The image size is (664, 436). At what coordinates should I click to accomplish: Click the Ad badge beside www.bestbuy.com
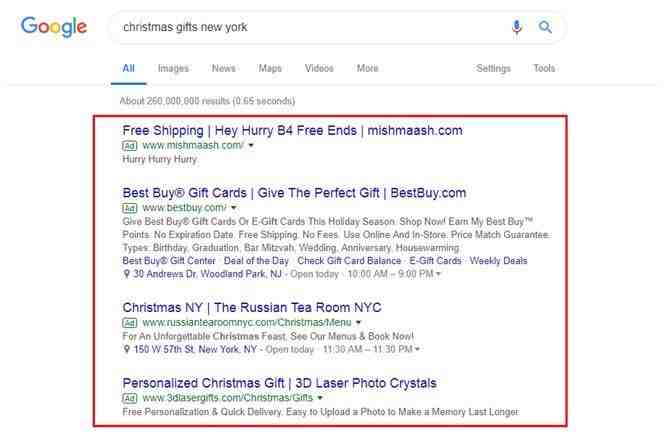130,208
